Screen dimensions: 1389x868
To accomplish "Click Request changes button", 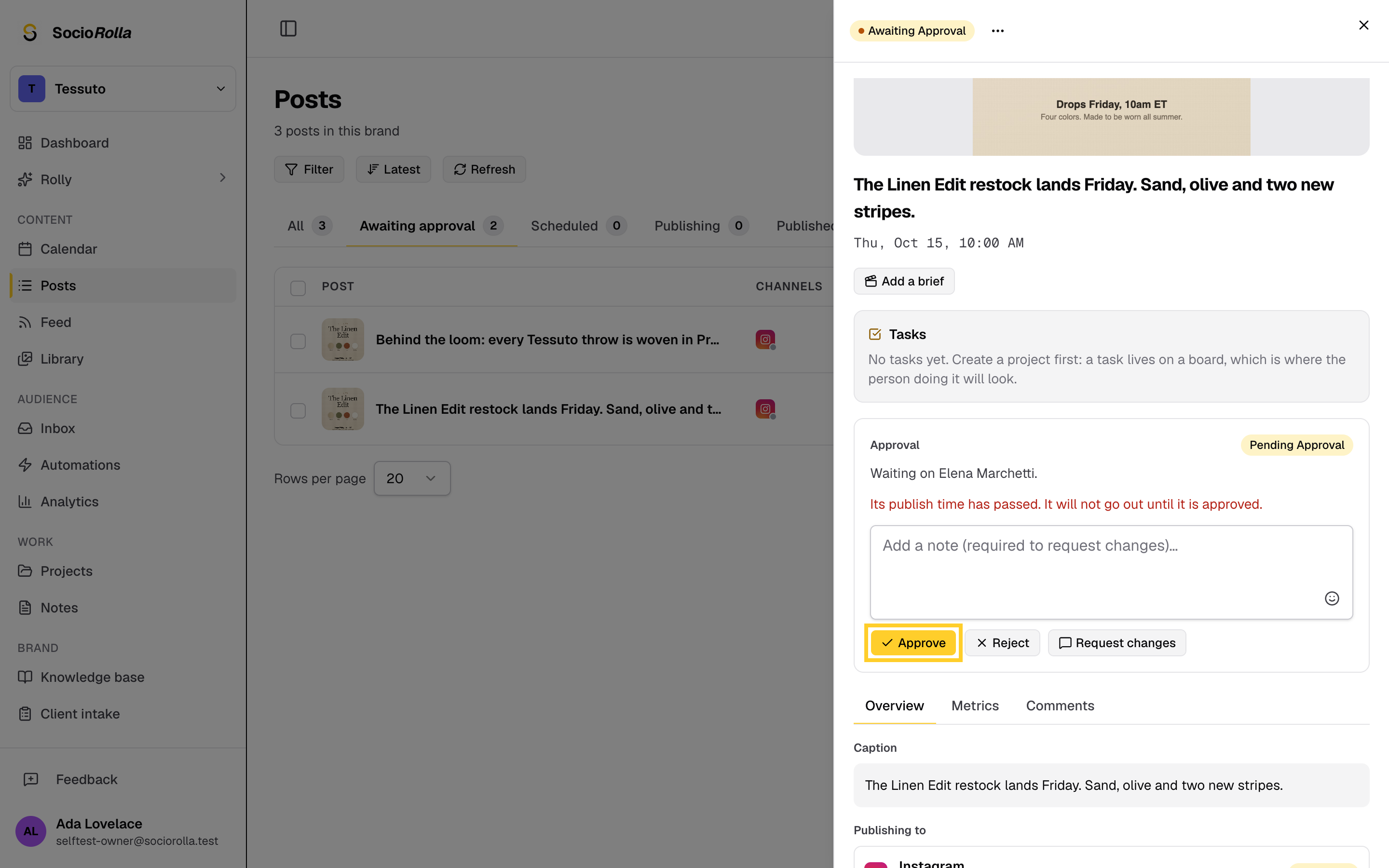I will pyautogui.click(x=1117, y=643).
